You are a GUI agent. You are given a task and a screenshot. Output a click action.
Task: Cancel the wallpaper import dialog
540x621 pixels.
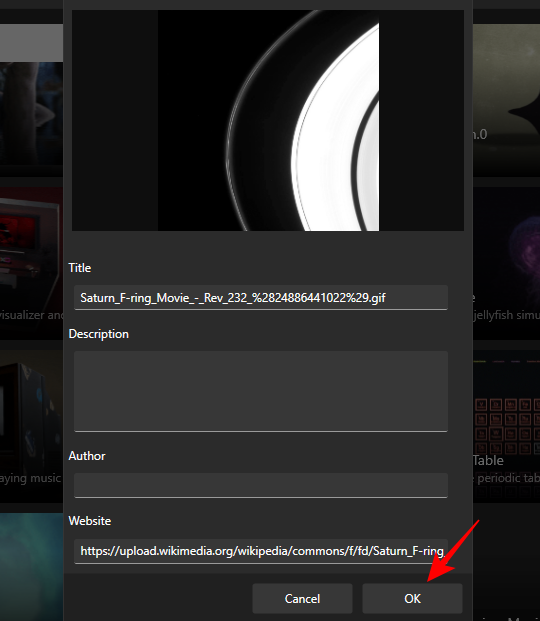[x=302, y=598]
